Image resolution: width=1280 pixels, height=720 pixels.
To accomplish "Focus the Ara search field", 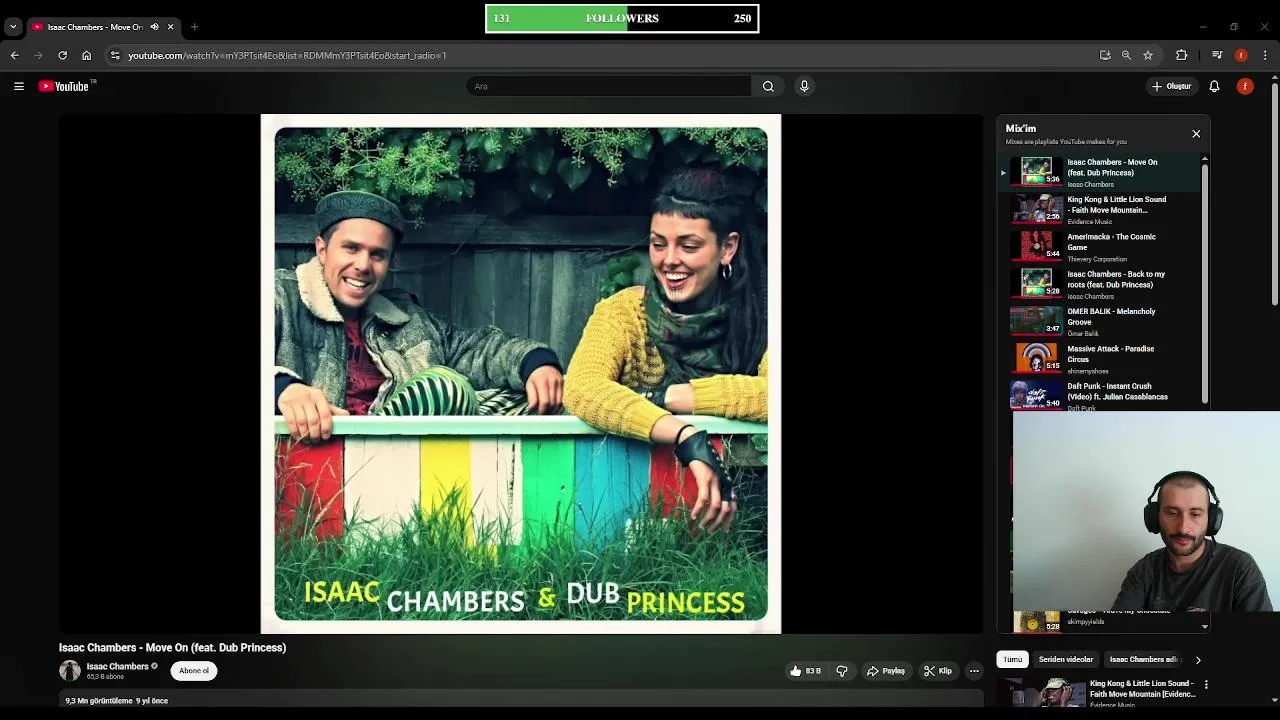I will click(608, 86).
